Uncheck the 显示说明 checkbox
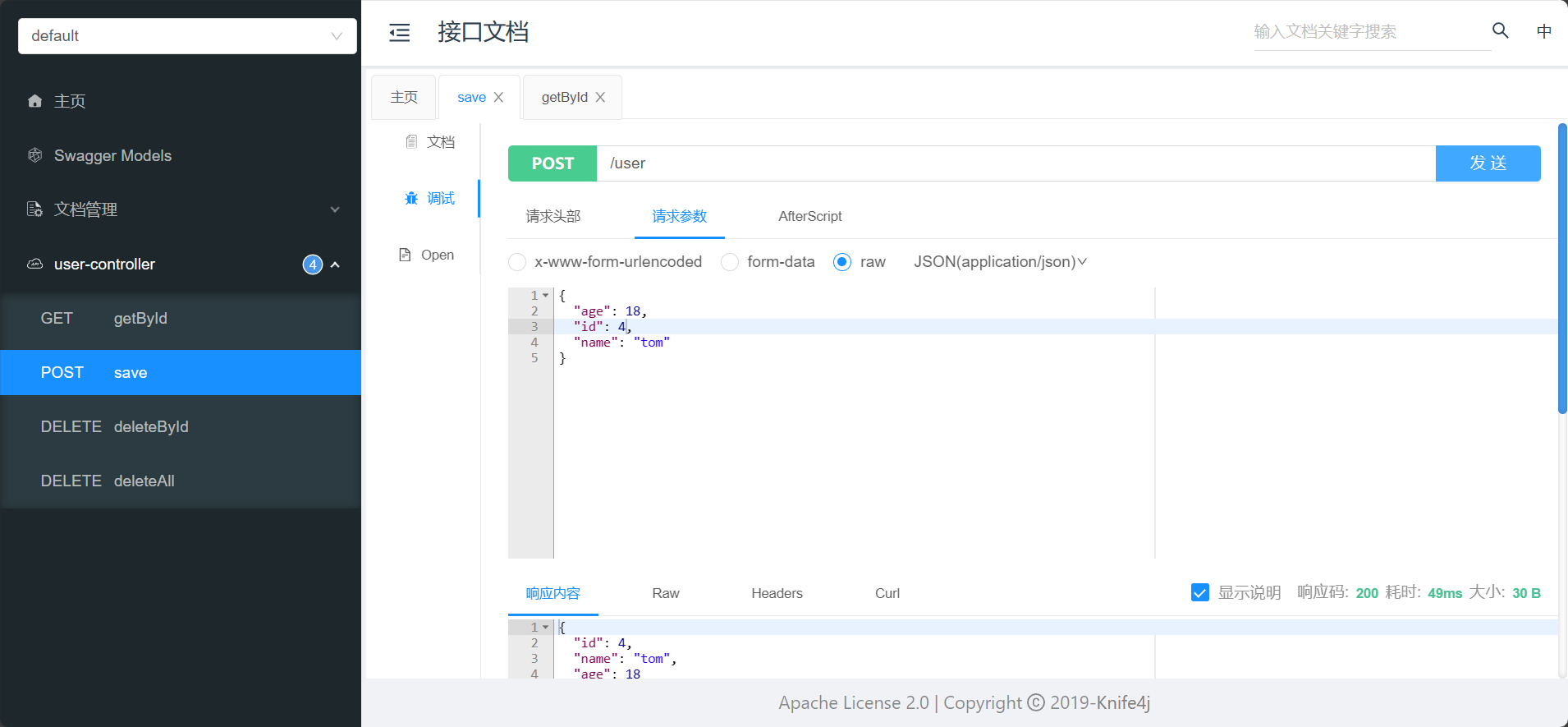1568x727 pixels. pyautogui.click(x=1199, y=593)
